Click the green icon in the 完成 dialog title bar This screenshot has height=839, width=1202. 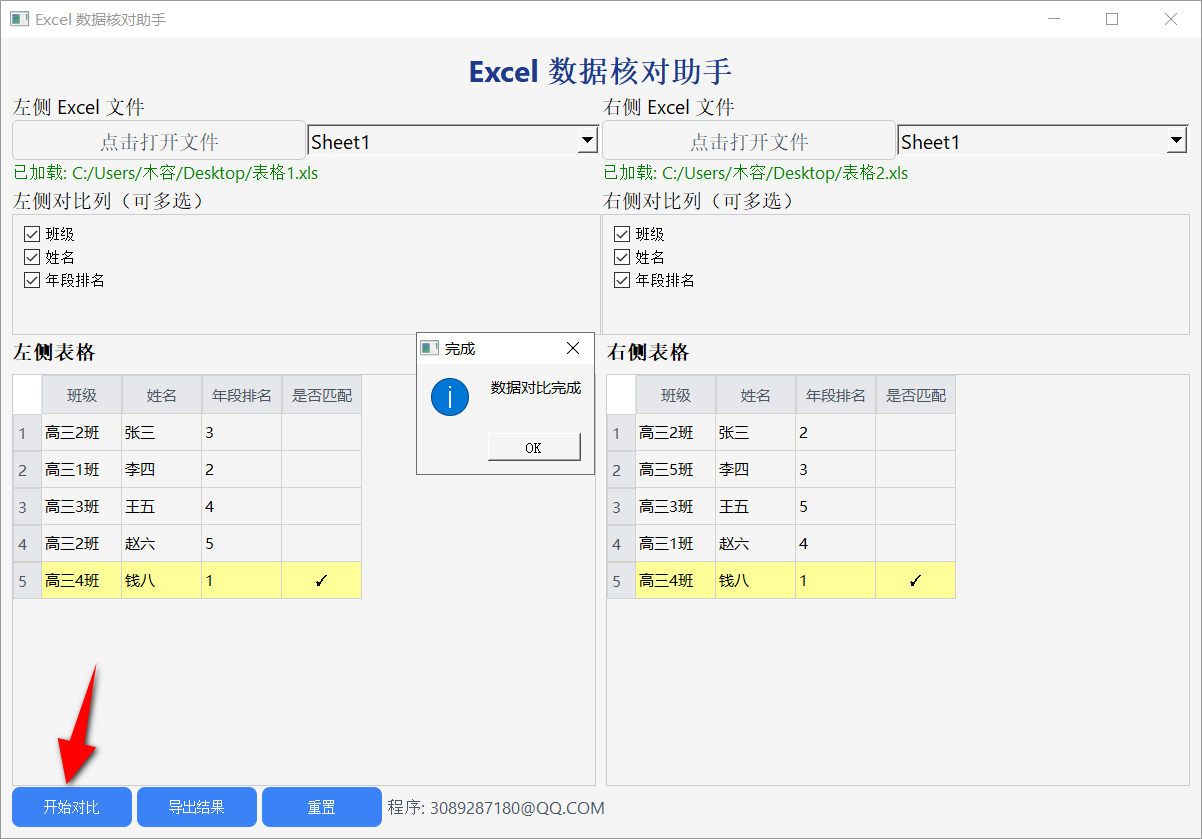pos(428,348)
